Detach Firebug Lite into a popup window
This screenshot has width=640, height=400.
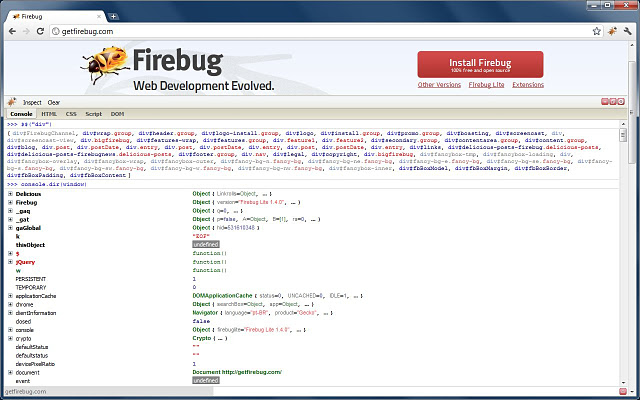[613, 102]
